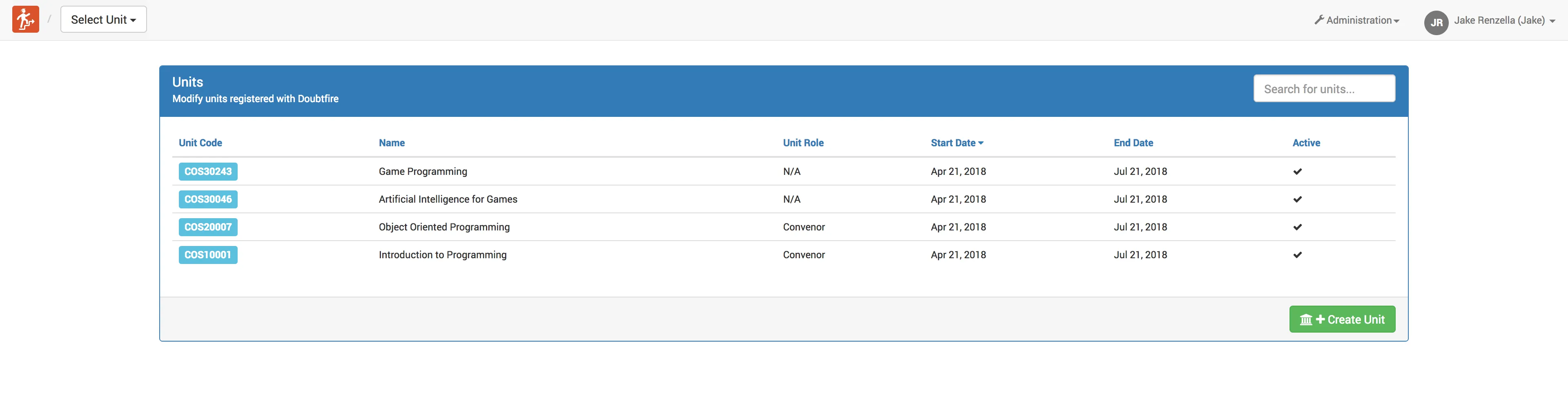The width and height of the screenshot is (1568, 418).
Task: Sort by End Date column header
Action: coord(1133,143)
